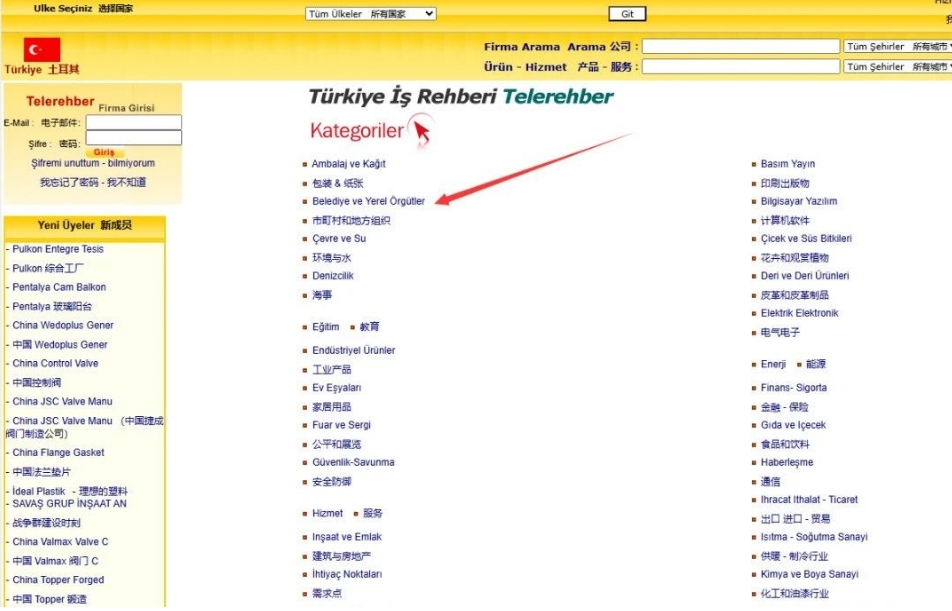Open İdeal Plastik member link
This screenshot has width=952, height=611.
point(38,491)
